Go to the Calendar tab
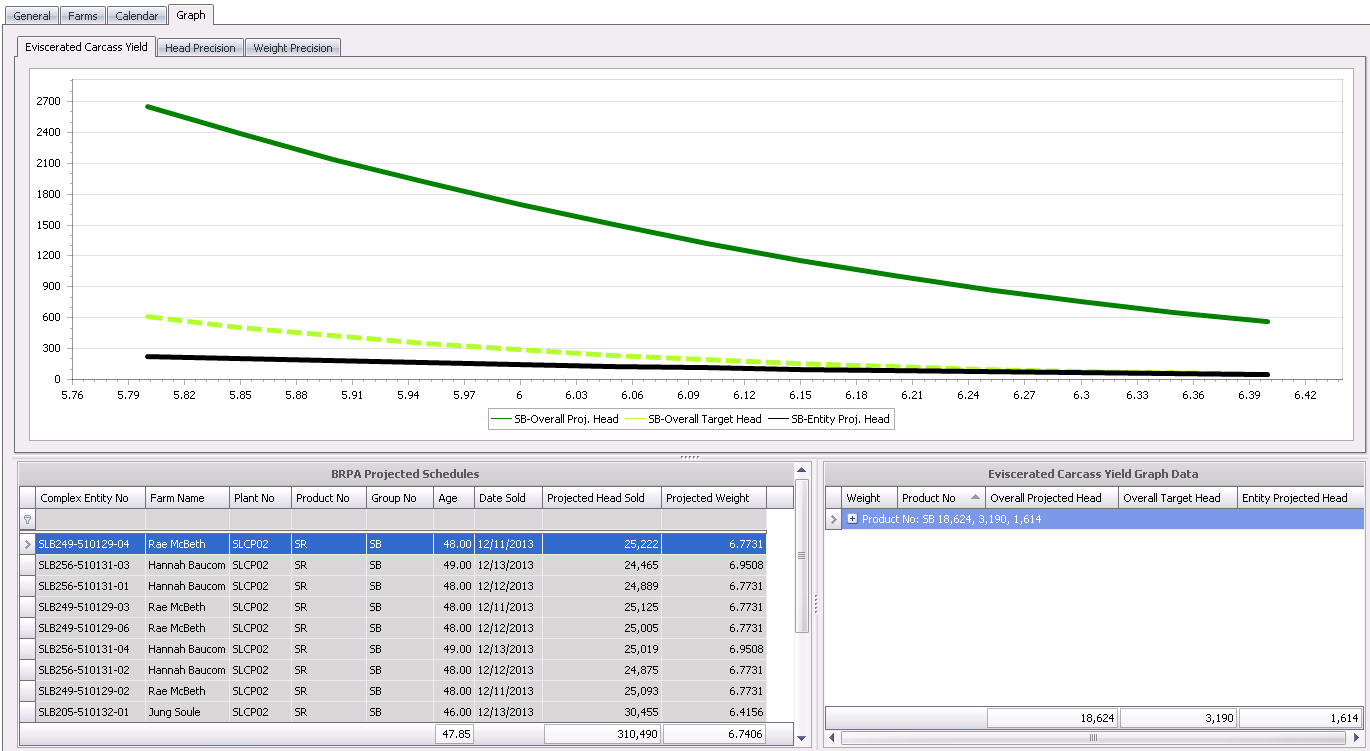Viewport: 1370px width, 751px height. pyautogui.click(x=136, y=16)
